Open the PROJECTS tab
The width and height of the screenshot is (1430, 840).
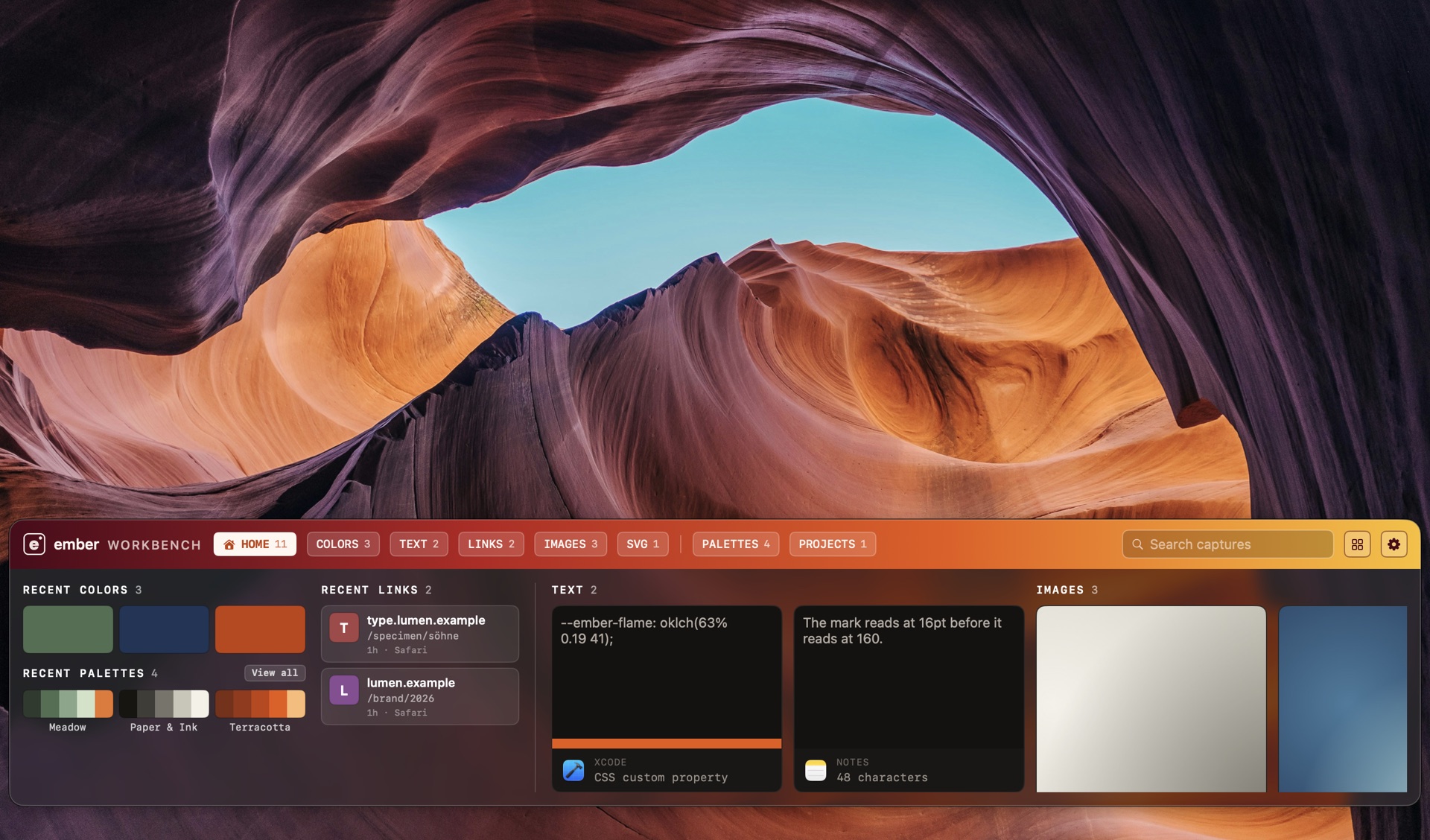pyautogui.click(x=833, y=544)
